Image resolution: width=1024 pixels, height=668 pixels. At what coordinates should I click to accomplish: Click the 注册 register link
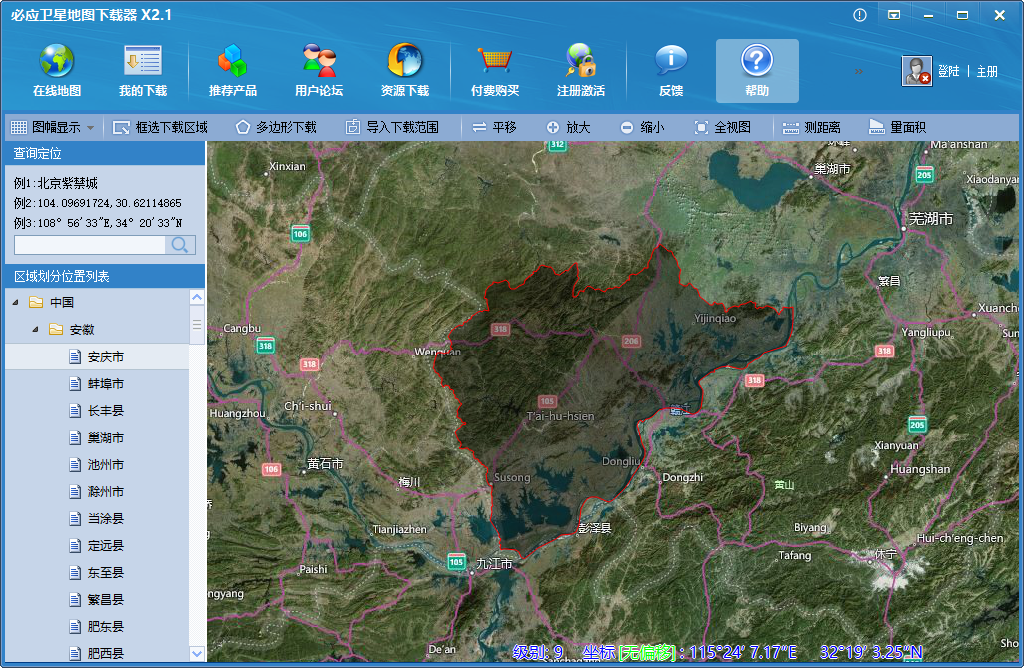(x=987, y=72)
